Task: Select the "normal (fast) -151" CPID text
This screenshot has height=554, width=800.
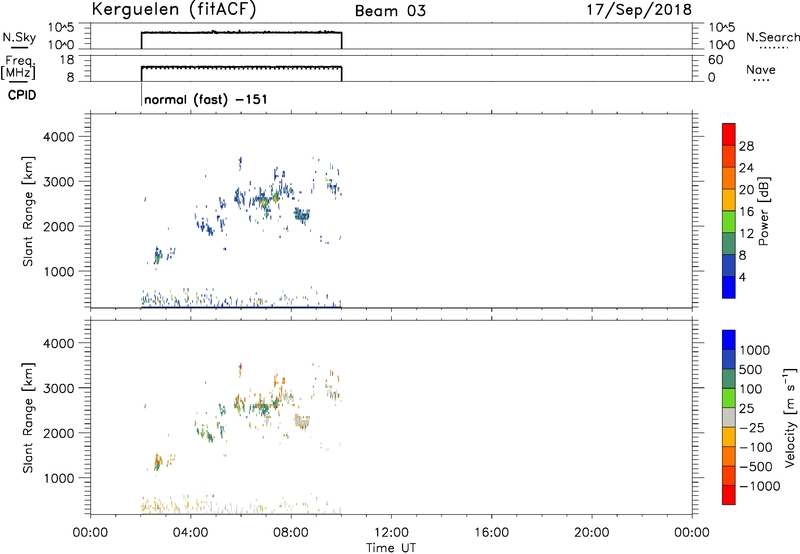Action: [x=206, y=99]
